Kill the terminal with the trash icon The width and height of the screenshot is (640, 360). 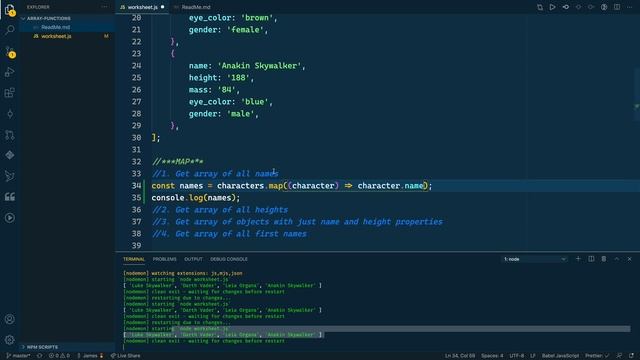point(604,259)
